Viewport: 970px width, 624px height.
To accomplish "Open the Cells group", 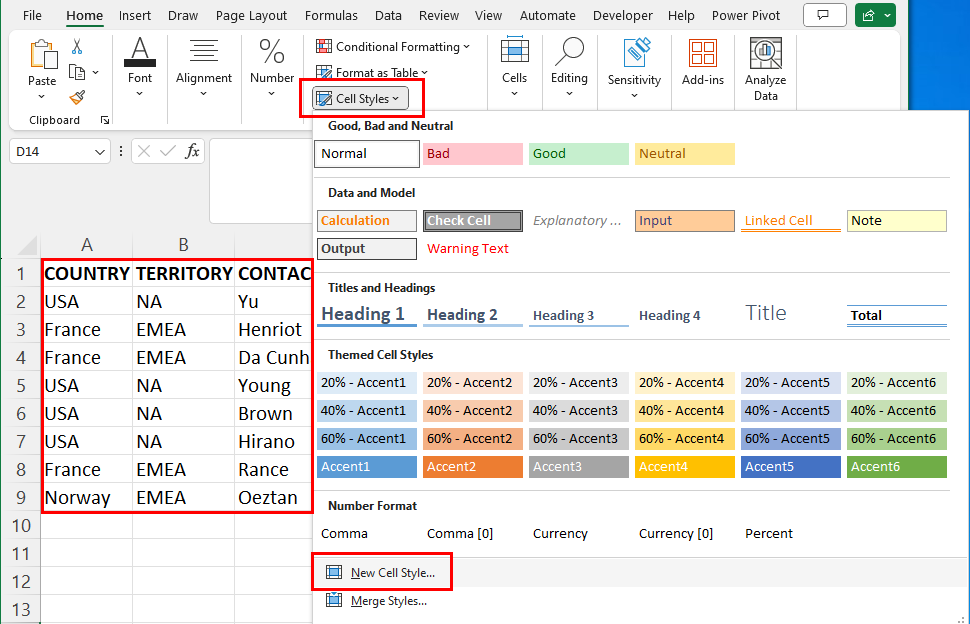I will pos(514,66).
